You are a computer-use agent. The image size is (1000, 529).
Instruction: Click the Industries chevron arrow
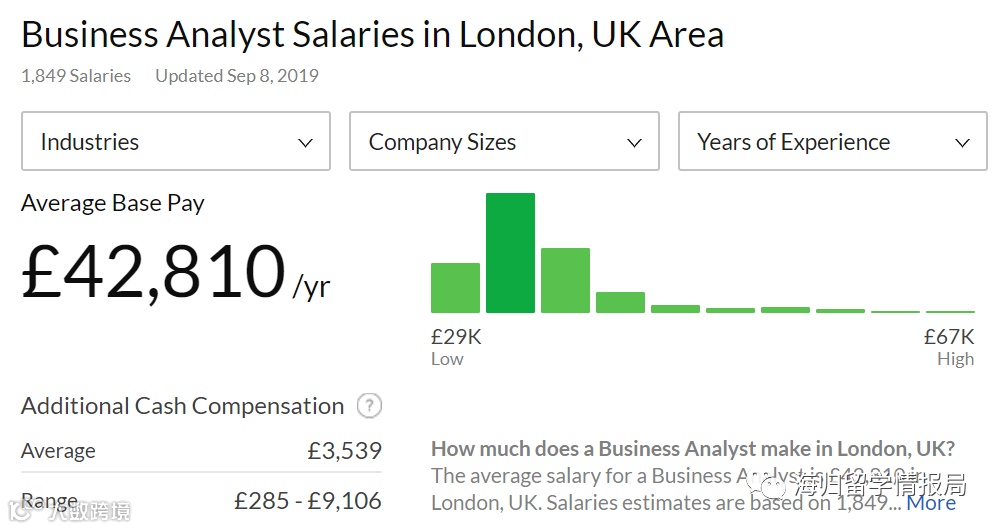(306, 143)
